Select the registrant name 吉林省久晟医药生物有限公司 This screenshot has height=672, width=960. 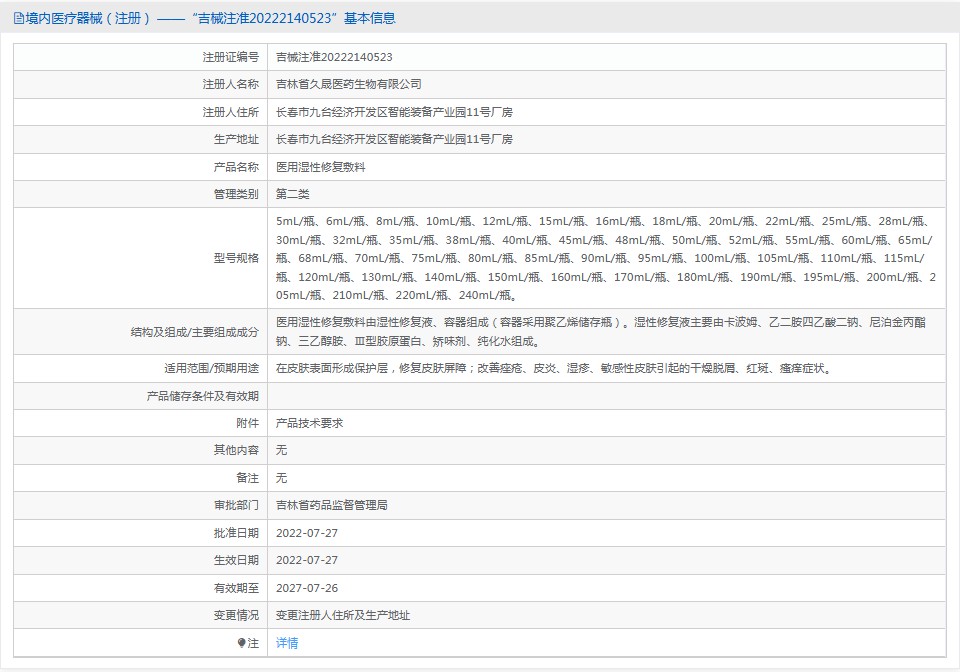349,85
